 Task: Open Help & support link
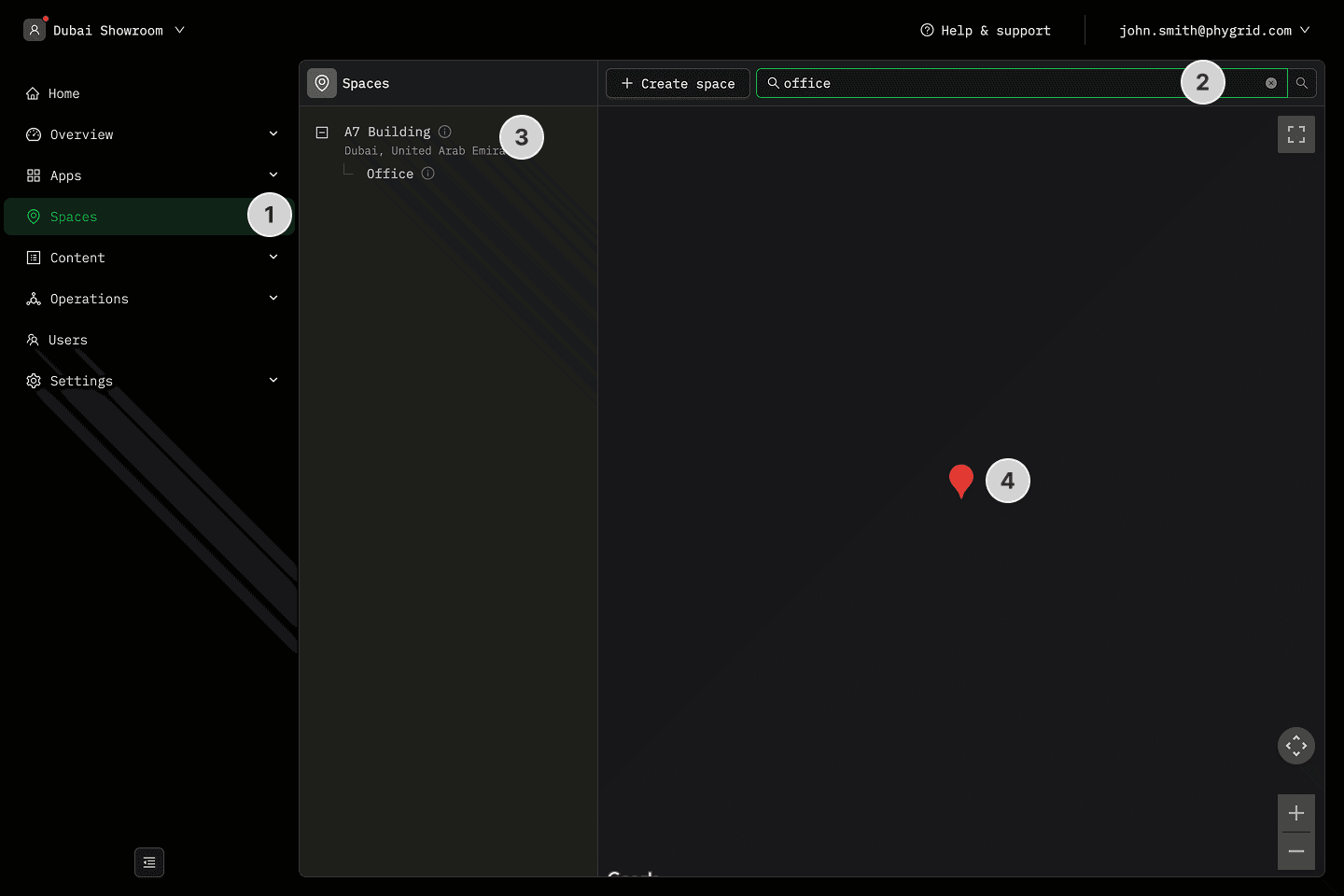(x=986, y=31)
